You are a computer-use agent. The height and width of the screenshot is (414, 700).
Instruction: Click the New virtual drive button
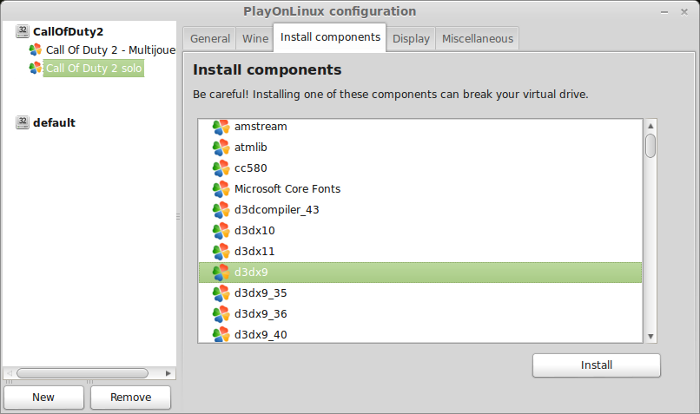click(x=43, y=397)
